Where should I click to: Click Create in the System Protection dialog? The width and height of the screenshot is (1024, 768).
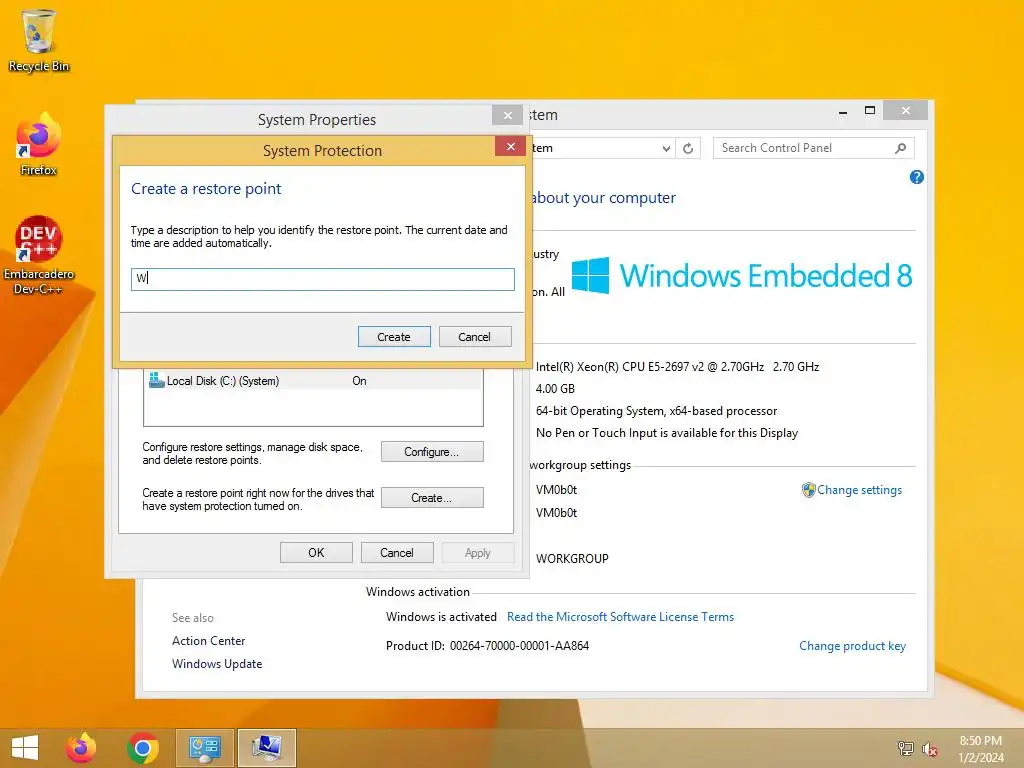point(394,337)
